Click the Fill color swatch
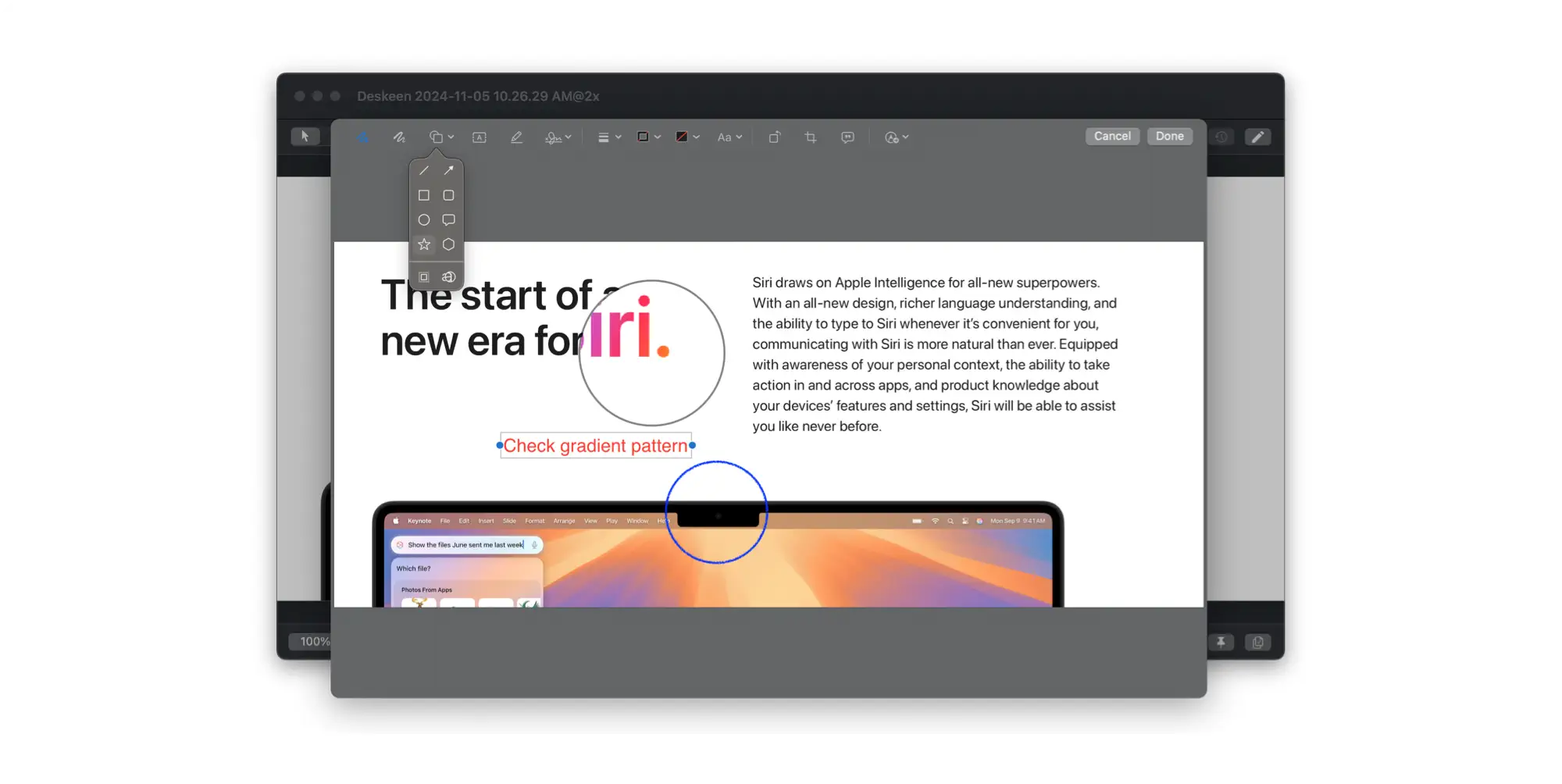 682,137
